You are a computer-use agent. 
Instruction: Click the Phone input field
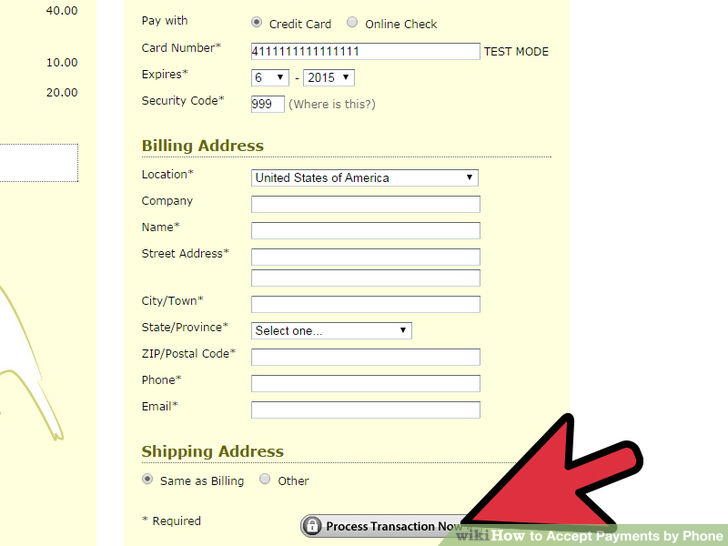click(x=365, y=384)
